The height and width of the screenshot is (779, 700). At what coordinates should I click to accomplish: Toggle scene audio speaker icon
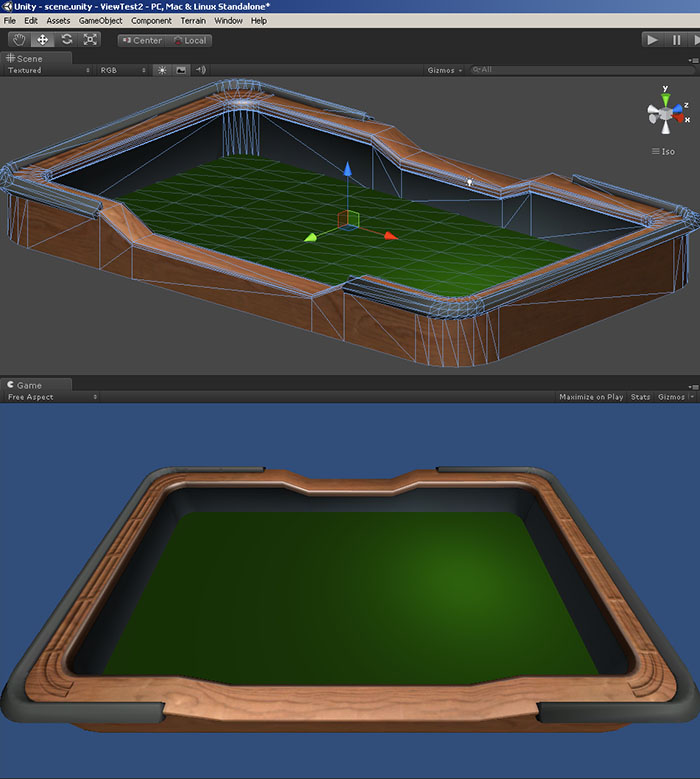pyautogui.click(x=200, y=70)
